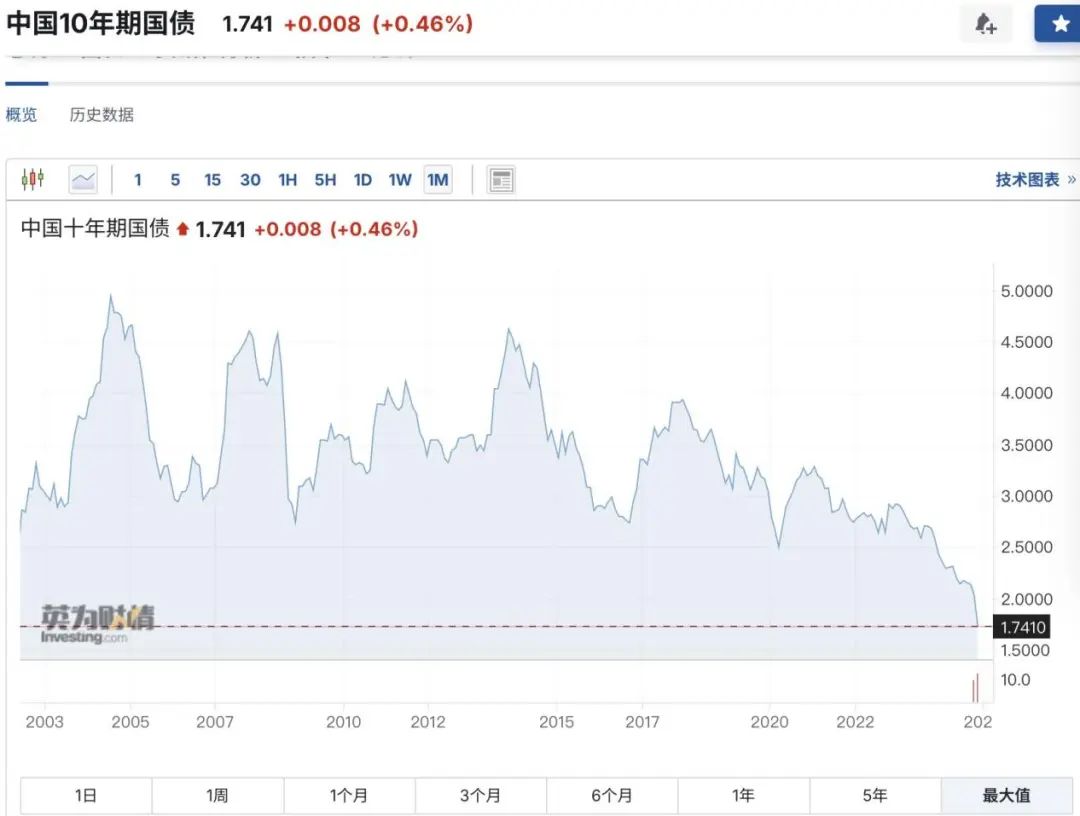Set chart range to 6个月

(612, 795)
